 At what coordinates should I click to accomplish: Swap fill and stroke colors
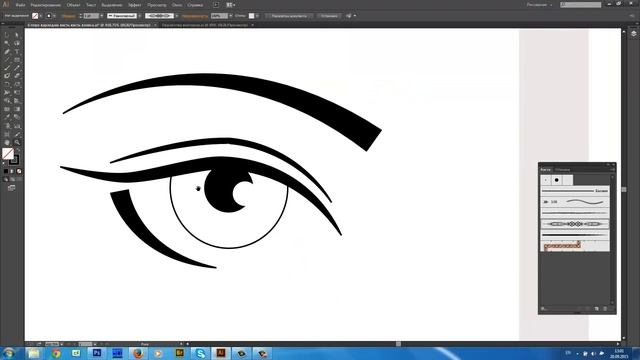tap(19, 150)
